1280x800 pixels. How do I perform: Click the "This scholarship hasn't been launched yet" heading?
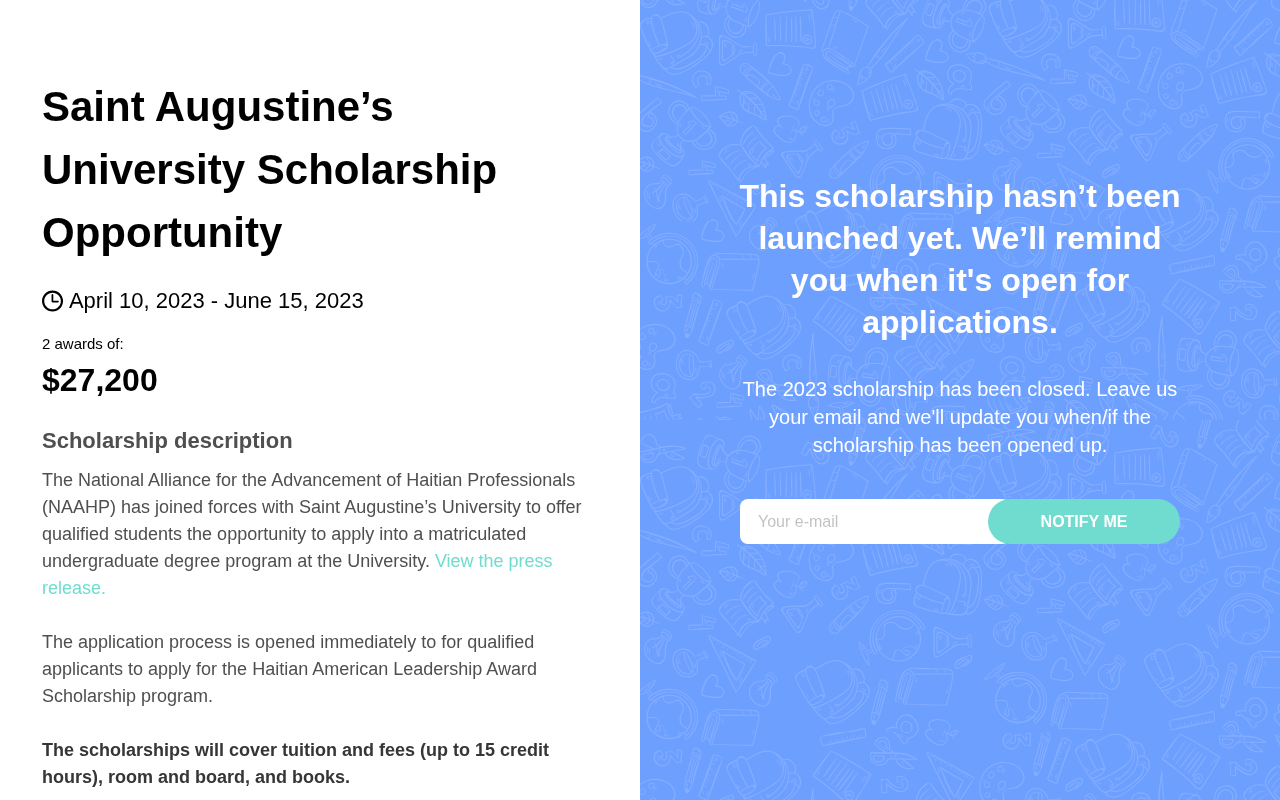960,259
